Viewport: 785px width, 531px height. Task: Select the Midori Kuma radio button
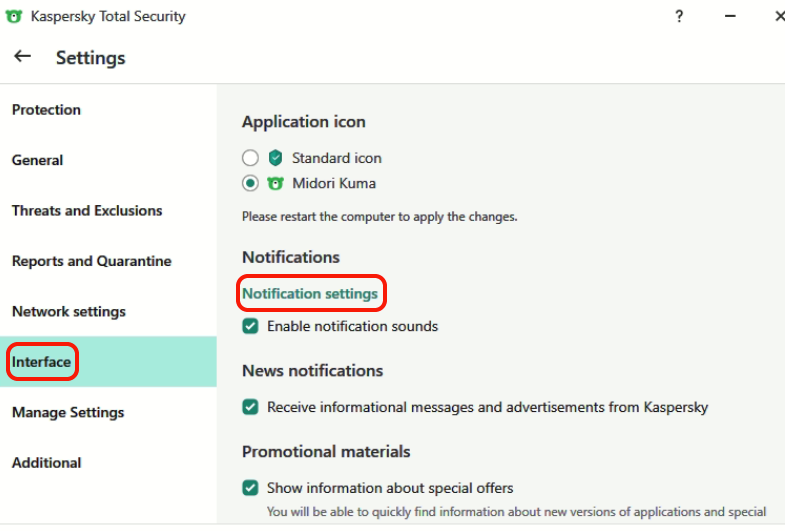pos(250,183)
